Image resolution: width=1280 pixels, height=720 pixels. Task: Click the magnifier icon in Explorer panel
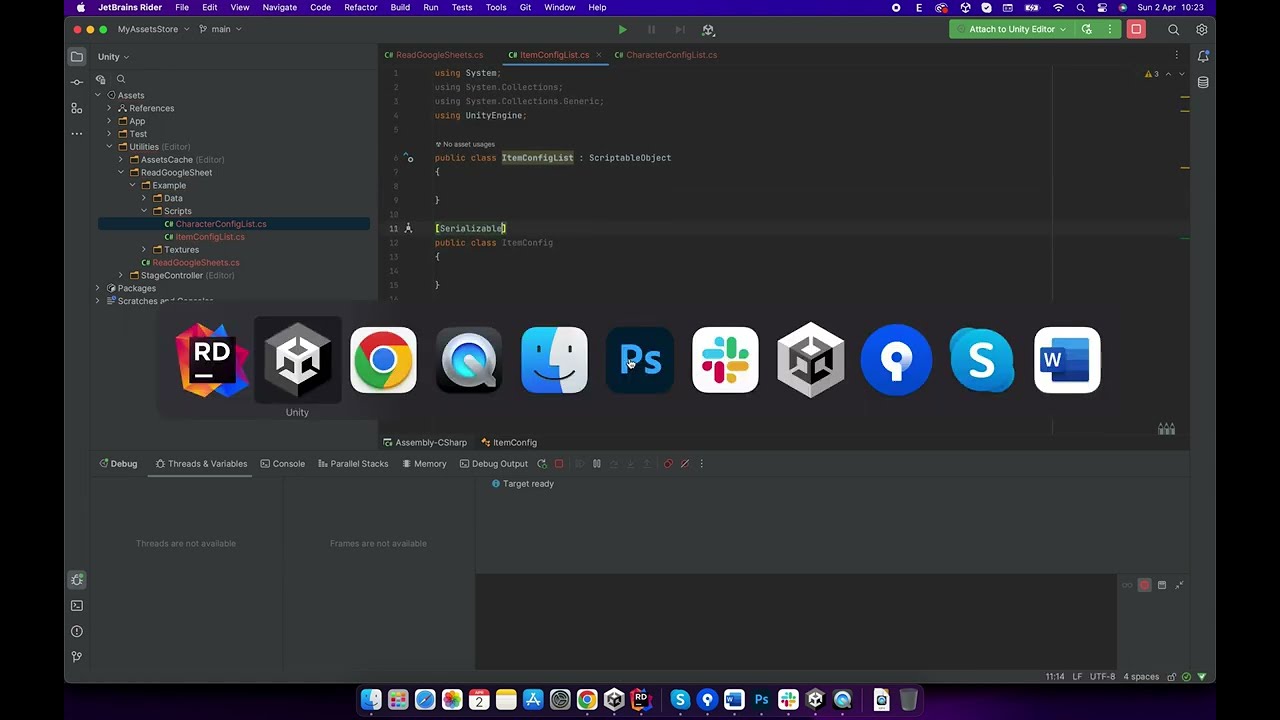[121, 79]
